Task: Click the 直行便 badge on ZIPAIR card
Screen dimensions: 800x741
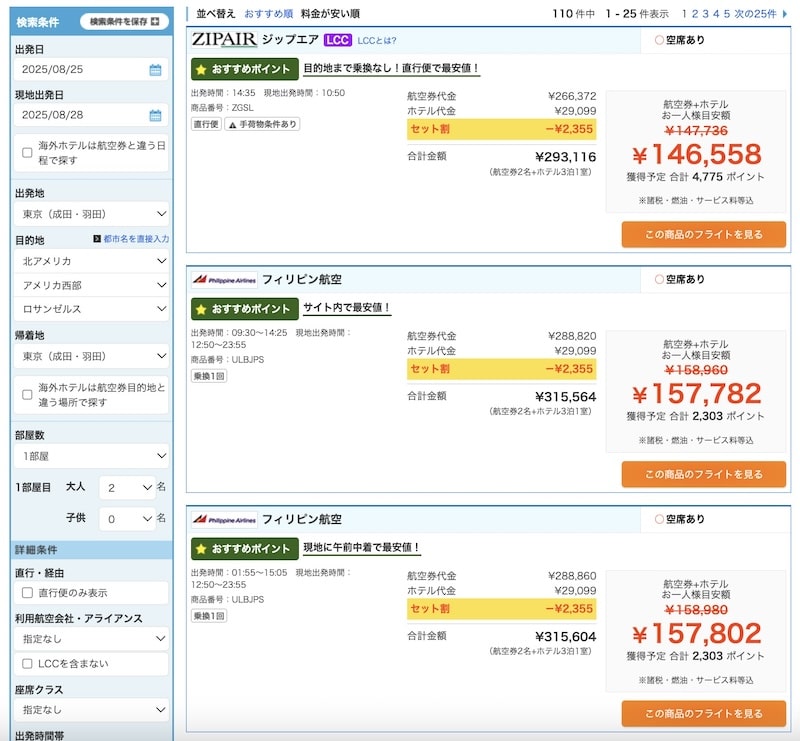Action: [x=206, y=124]
